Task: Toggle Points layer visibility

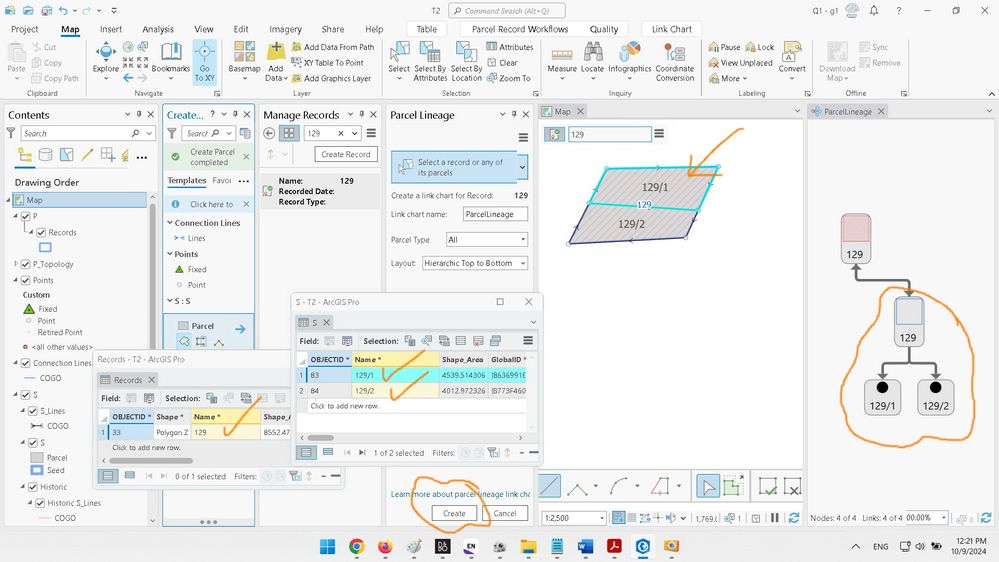Action: click(x=25, y=280)
